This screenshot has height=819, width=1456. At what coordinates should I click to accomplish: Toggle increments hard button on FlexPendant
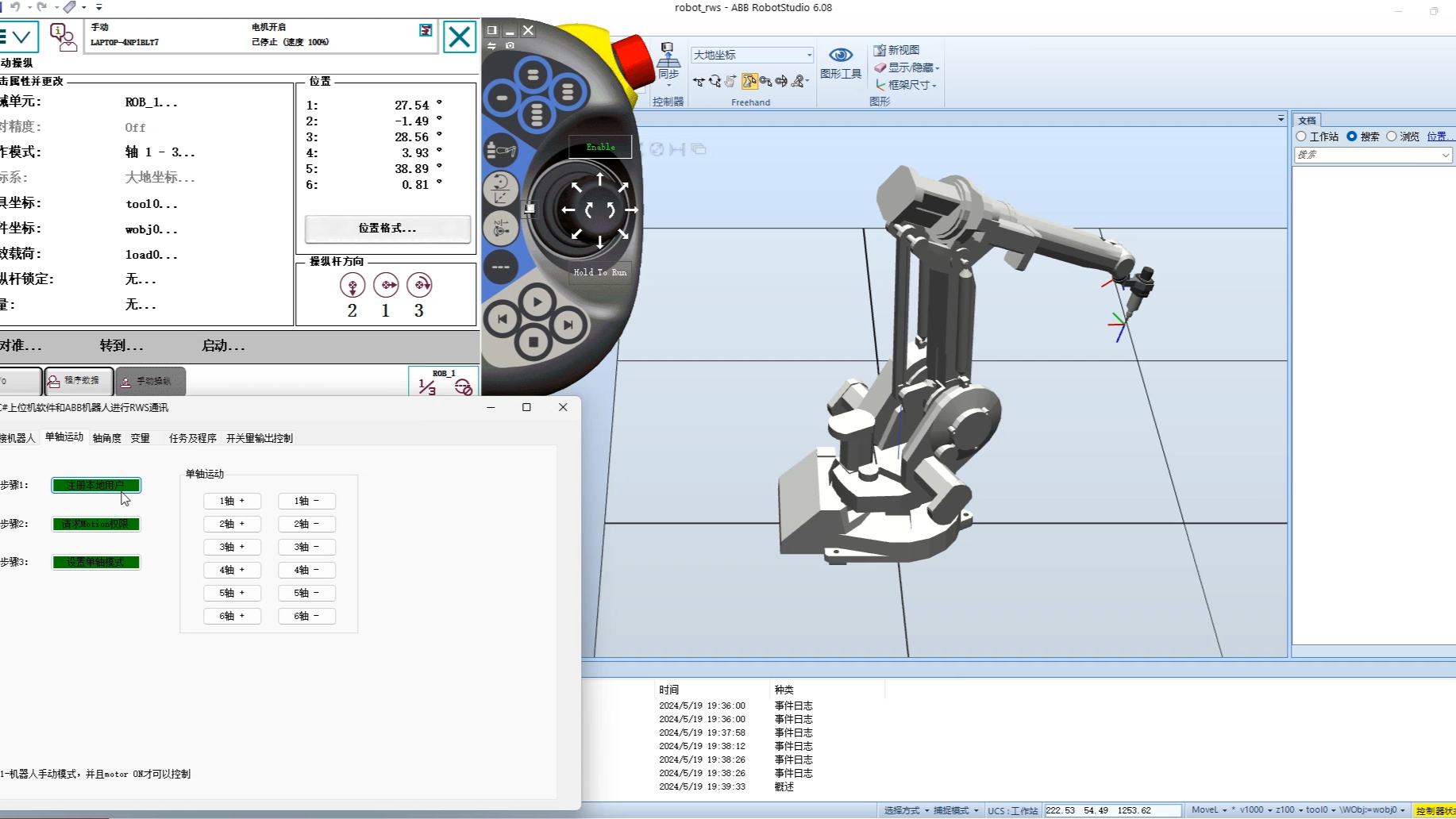(x=501, y=267)
